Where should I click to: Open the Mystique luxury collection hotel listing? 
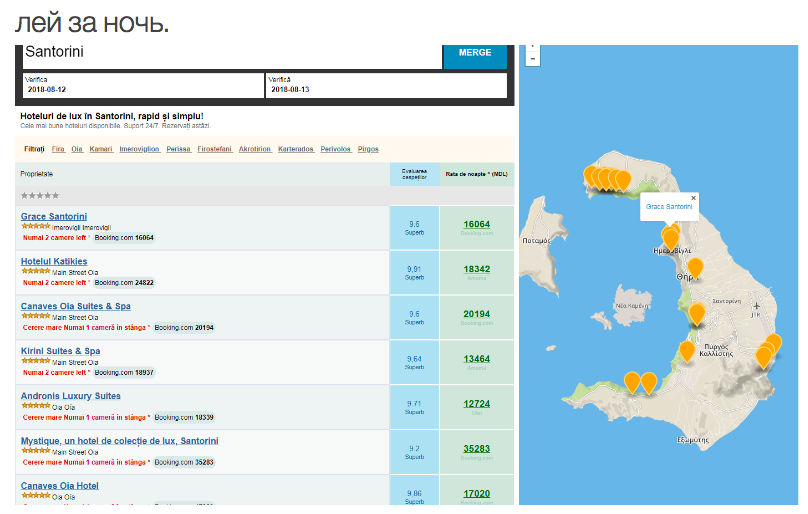(x=120, y=441)
